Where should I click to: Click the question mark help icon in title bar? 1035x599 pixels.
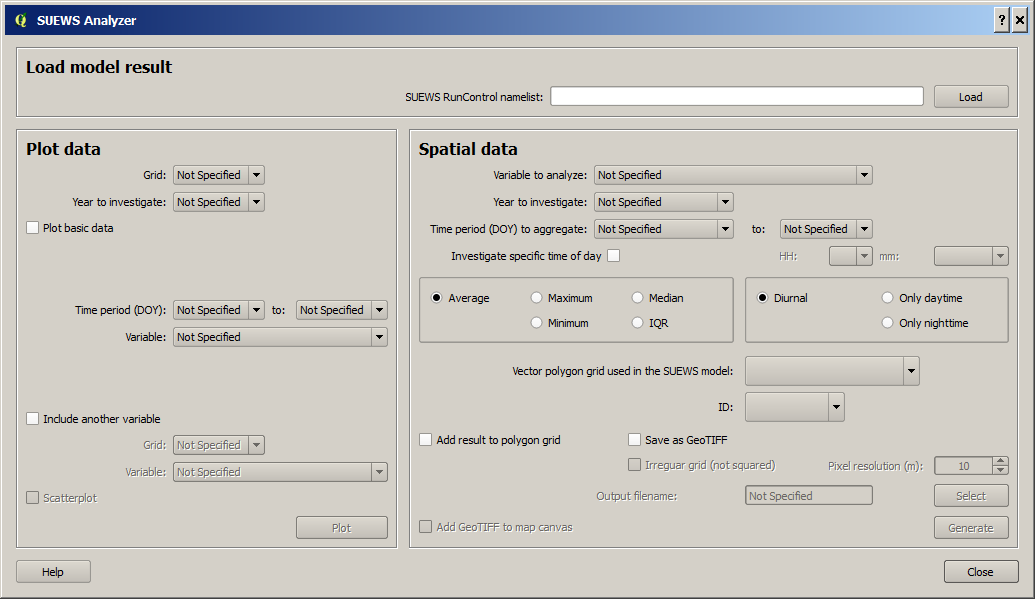[1001, 20]
